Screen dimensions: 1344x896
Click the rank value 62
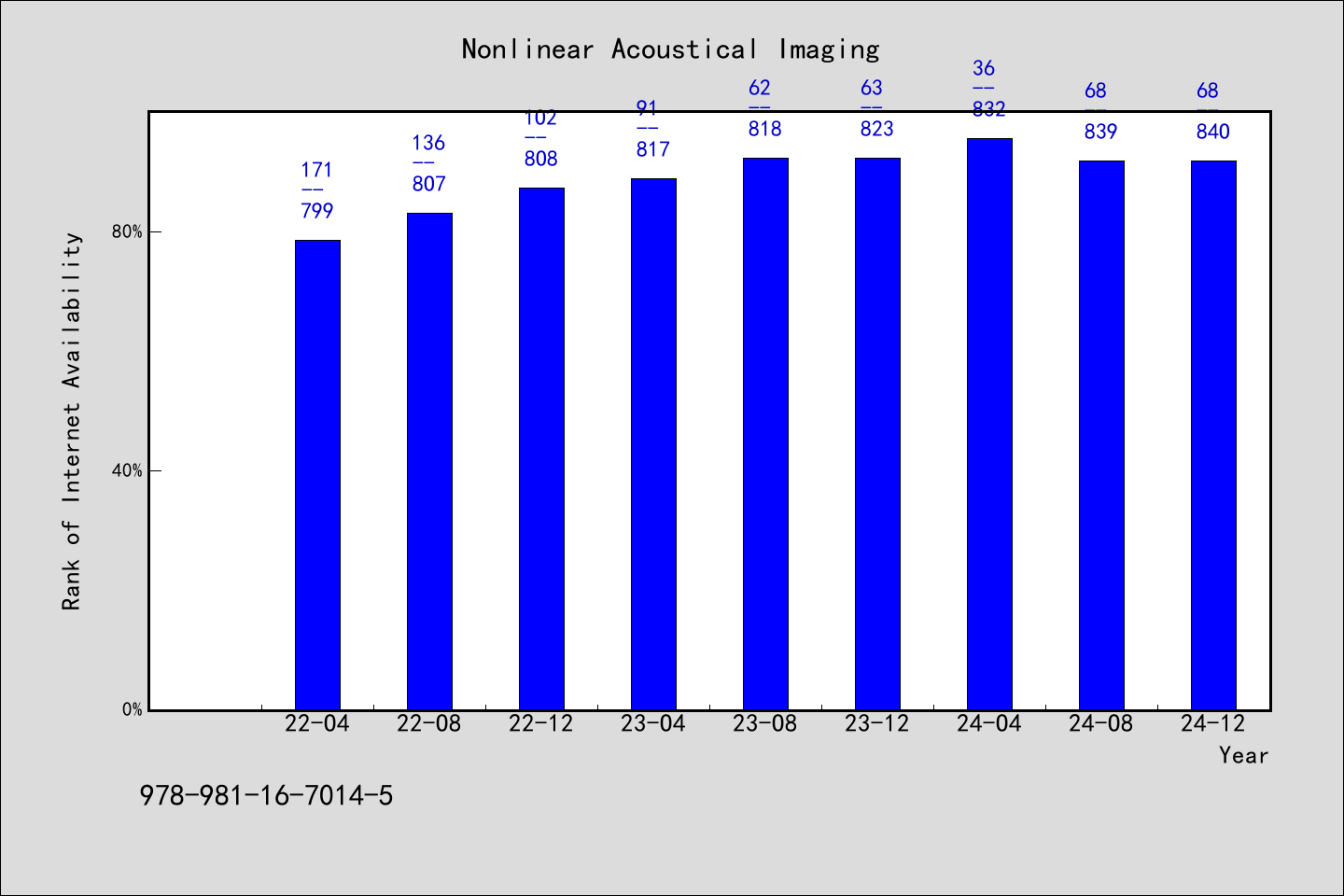[760, 88]
